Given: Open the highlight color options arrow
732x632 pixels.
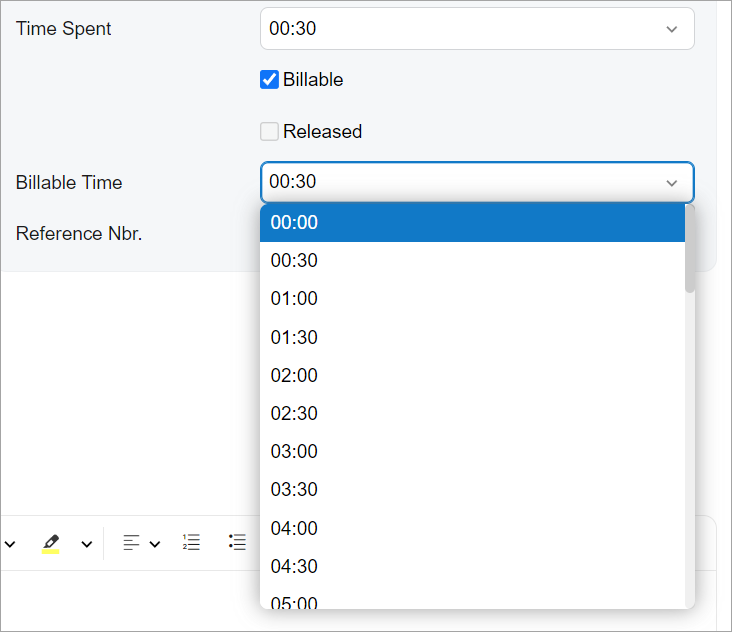Looking at the screenshot, I should (x=87, y=544).
